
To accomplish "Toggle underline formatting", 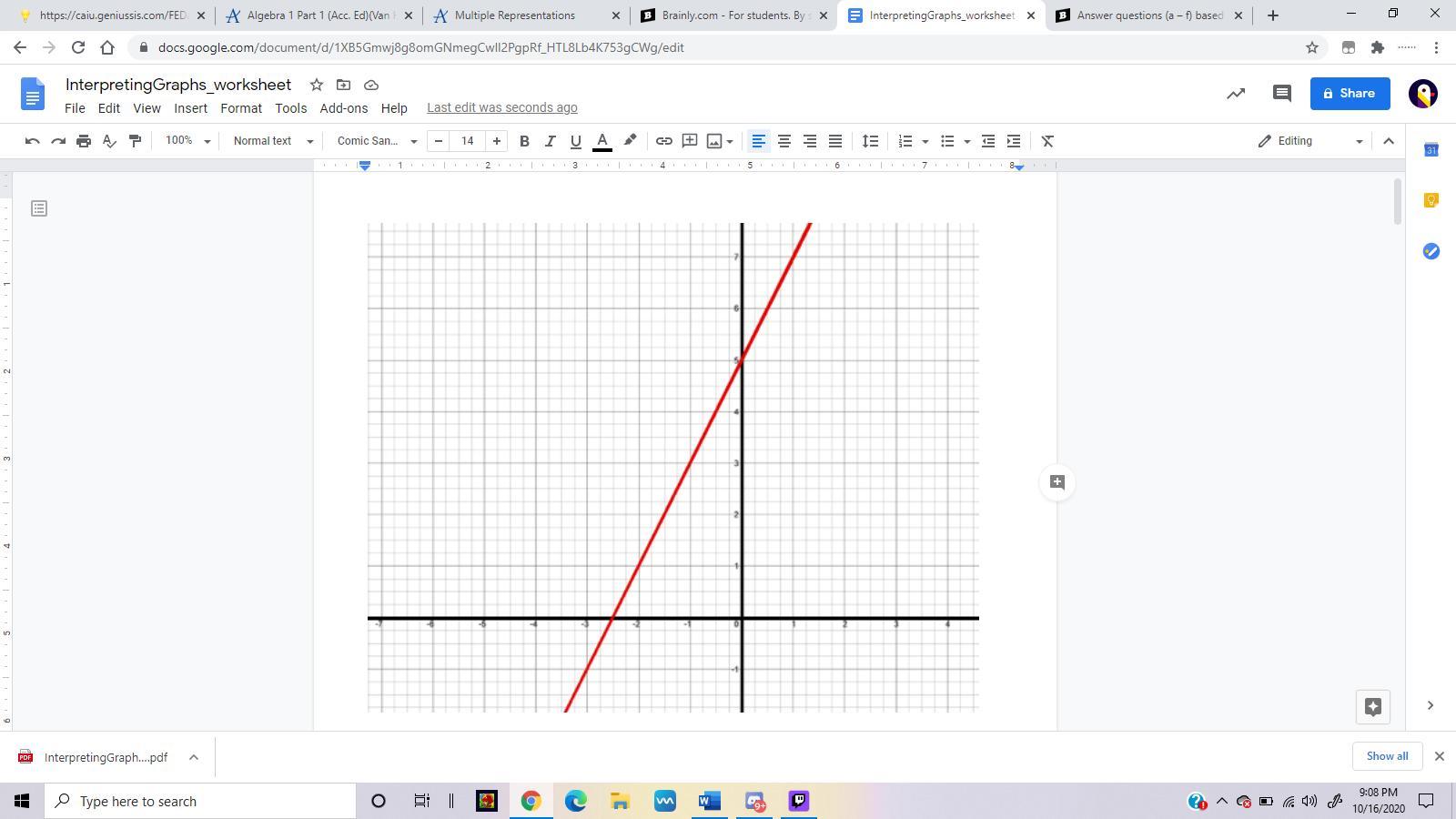I will tap(575, 141).
